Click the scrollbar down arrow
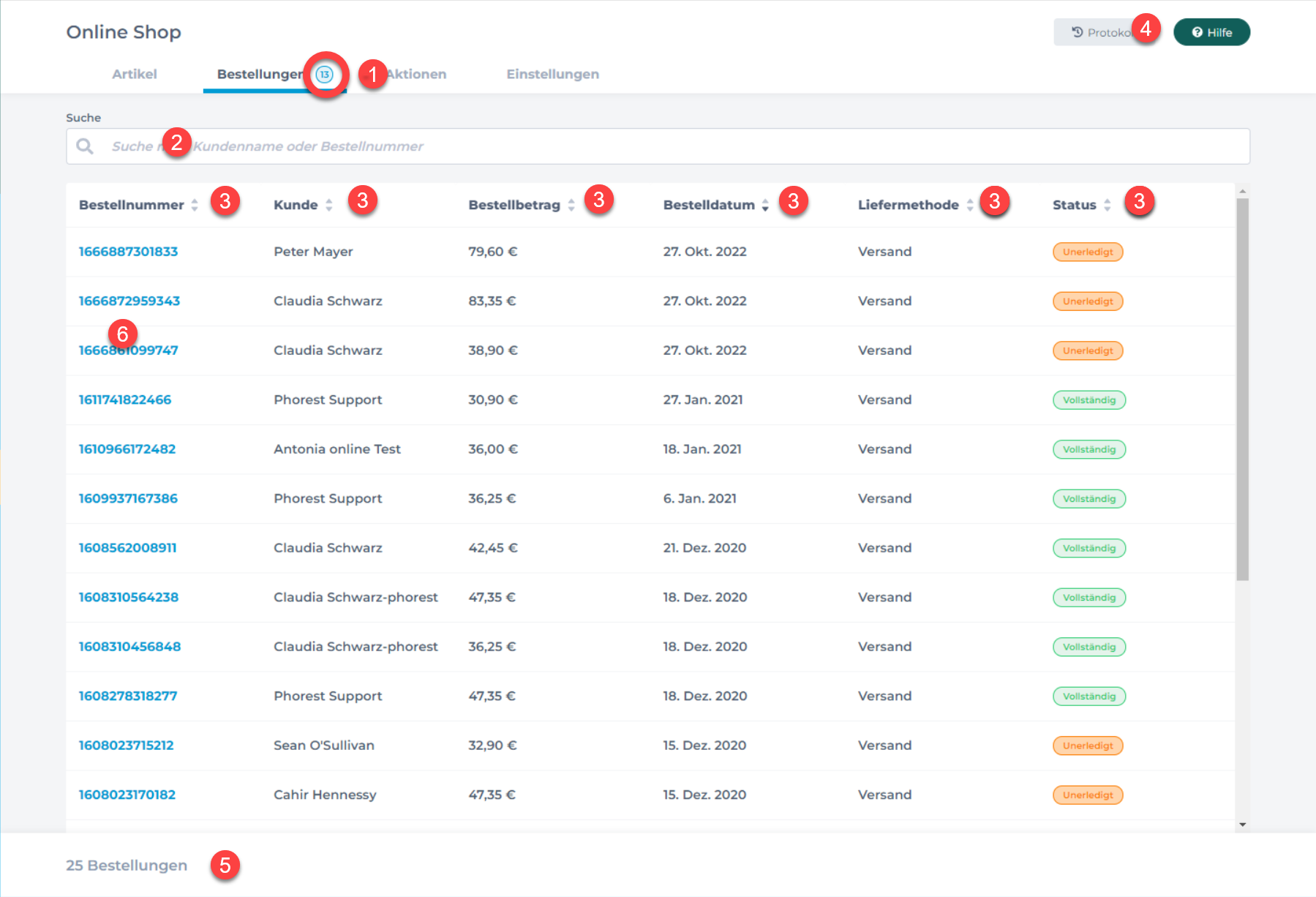Screen dimensions: 1316x897 pyautogui.click(x=1242, y=825)
